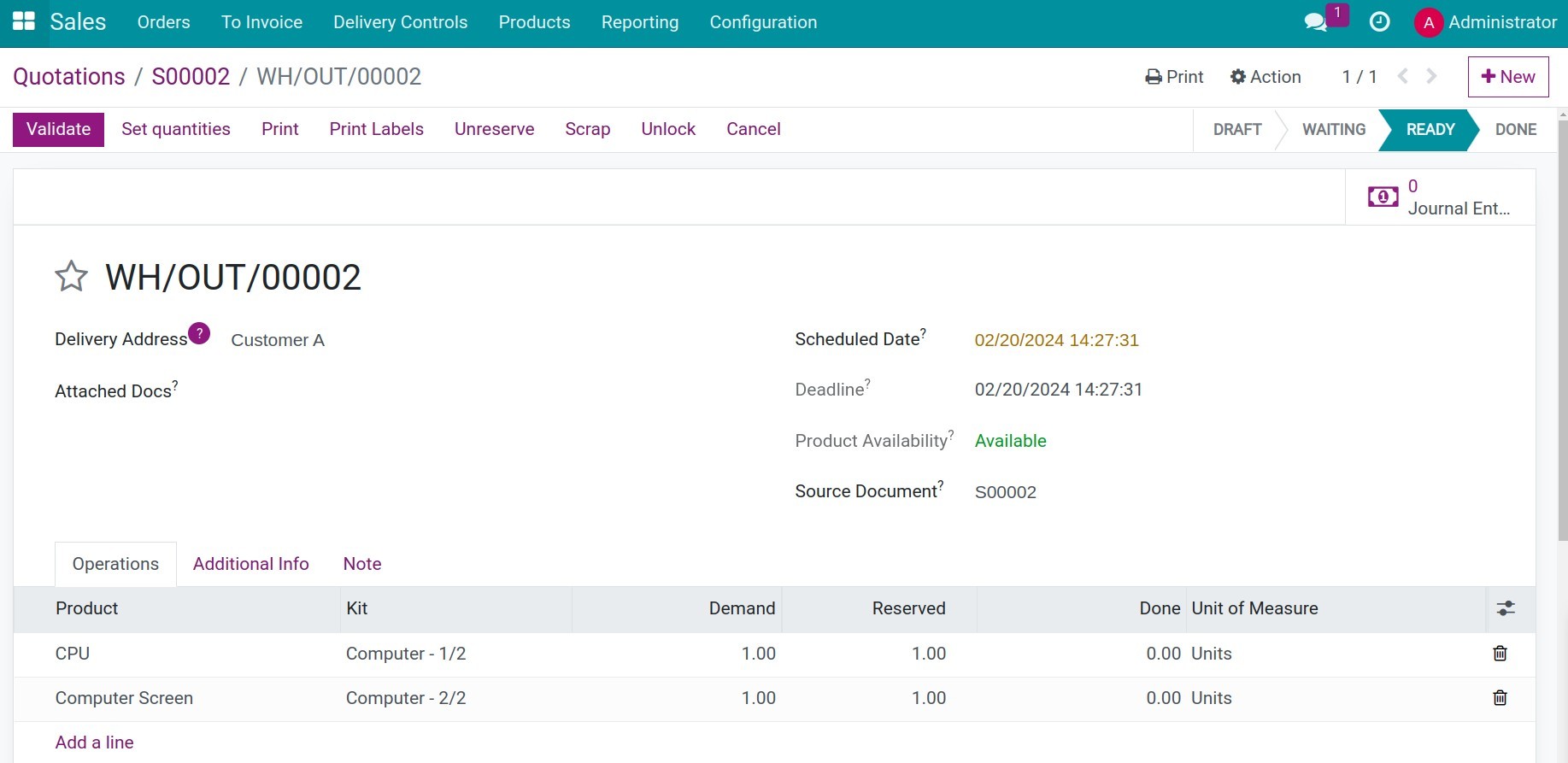Unreserve the delivery products

(495, 130)
